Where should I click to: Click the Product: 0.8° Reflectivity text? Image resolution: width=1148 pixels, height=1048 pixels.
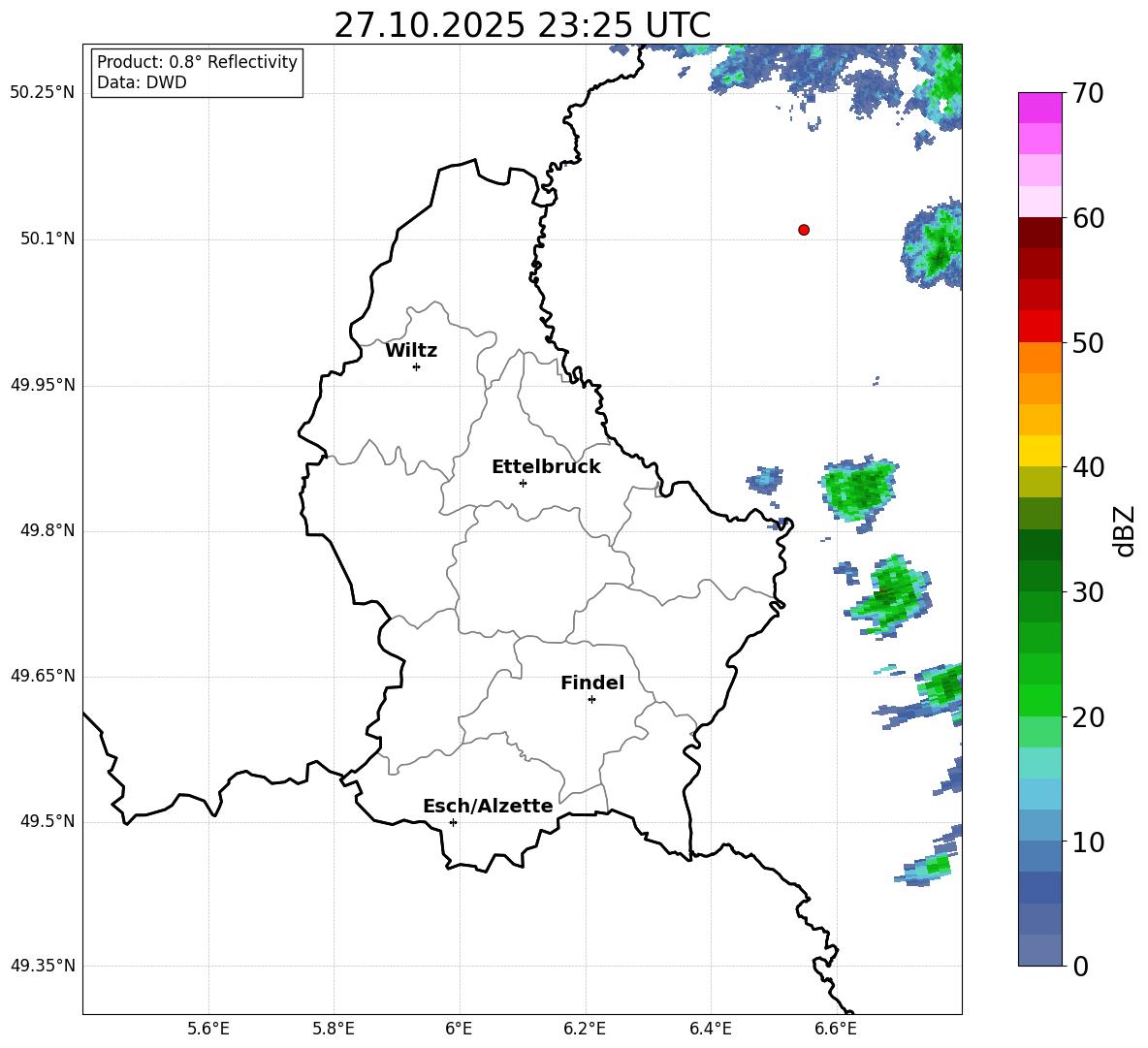197,62
